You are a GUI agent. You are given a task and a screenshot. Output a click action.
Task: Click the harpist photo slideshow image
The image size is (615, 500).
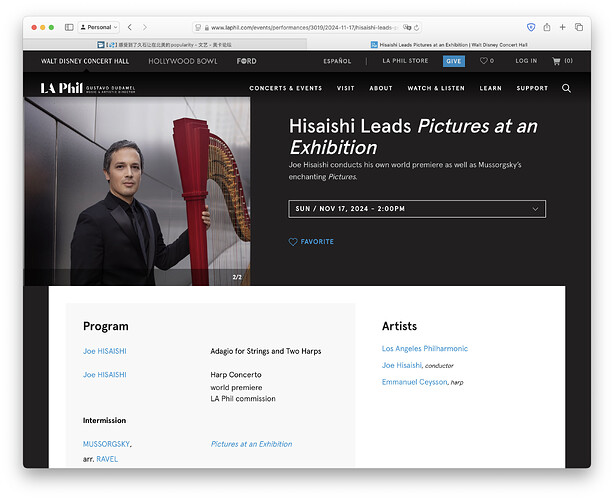[x=137, y=191]
